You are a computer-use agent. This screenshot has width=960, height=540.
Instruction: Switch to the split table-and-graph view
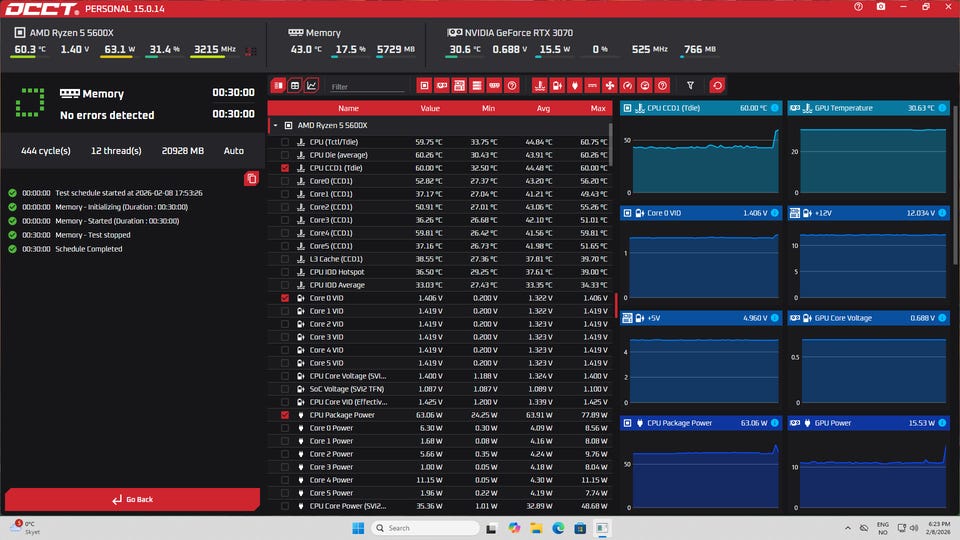click(279, 86)
